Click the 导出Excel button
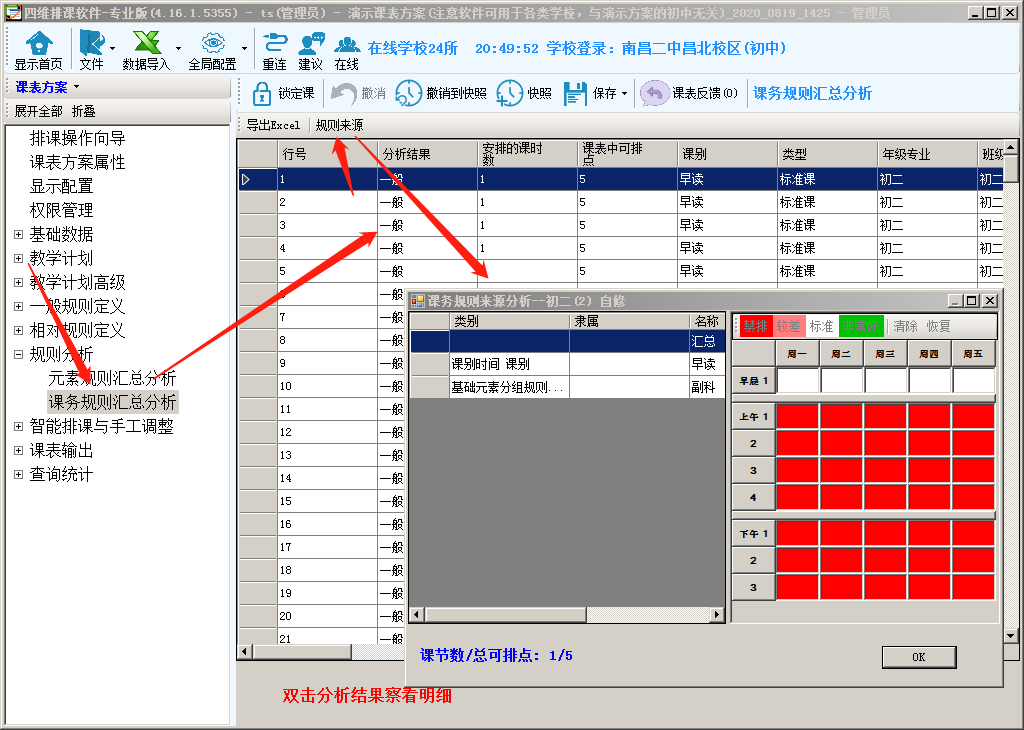 point(273,125)
